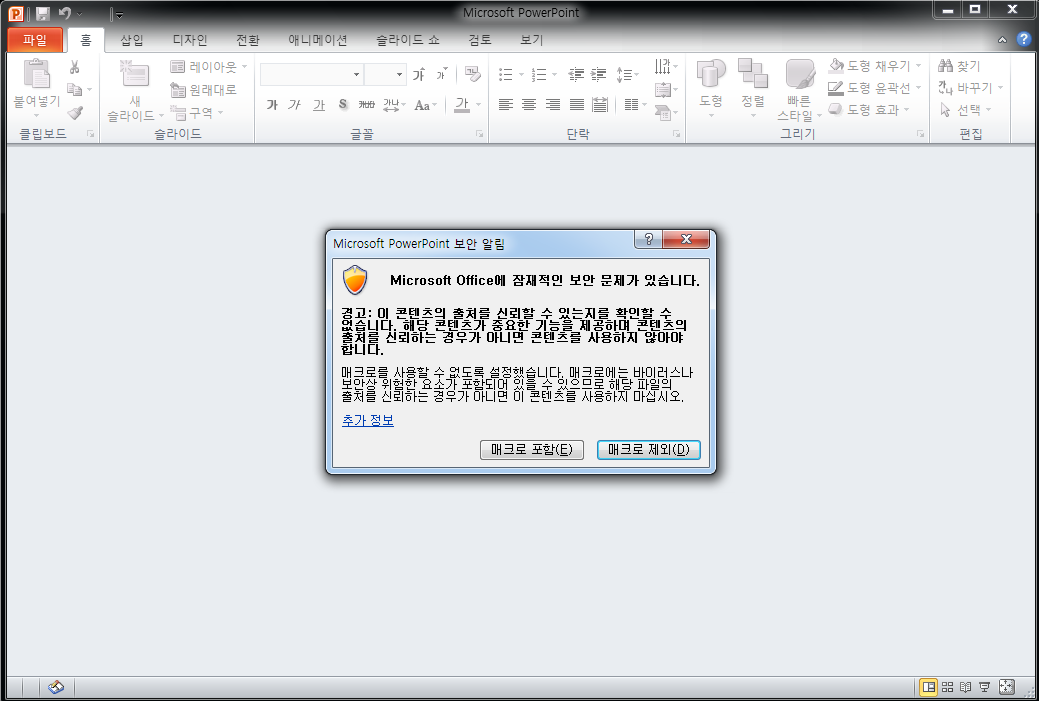Screen dimensions: 1039x701
Task: Toggle text Shadow S button
Action: [x=343, y=105]
